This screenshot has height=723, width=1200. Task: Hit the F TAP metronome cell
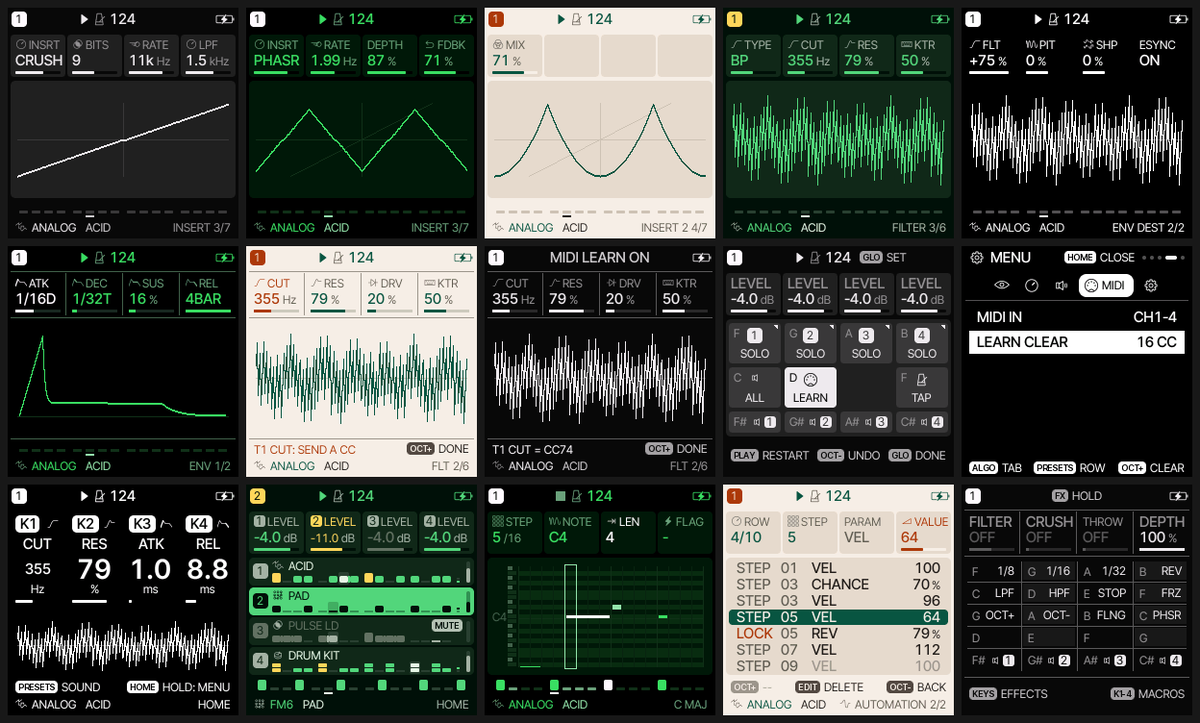pyautogui.click(x=922, y=387)
